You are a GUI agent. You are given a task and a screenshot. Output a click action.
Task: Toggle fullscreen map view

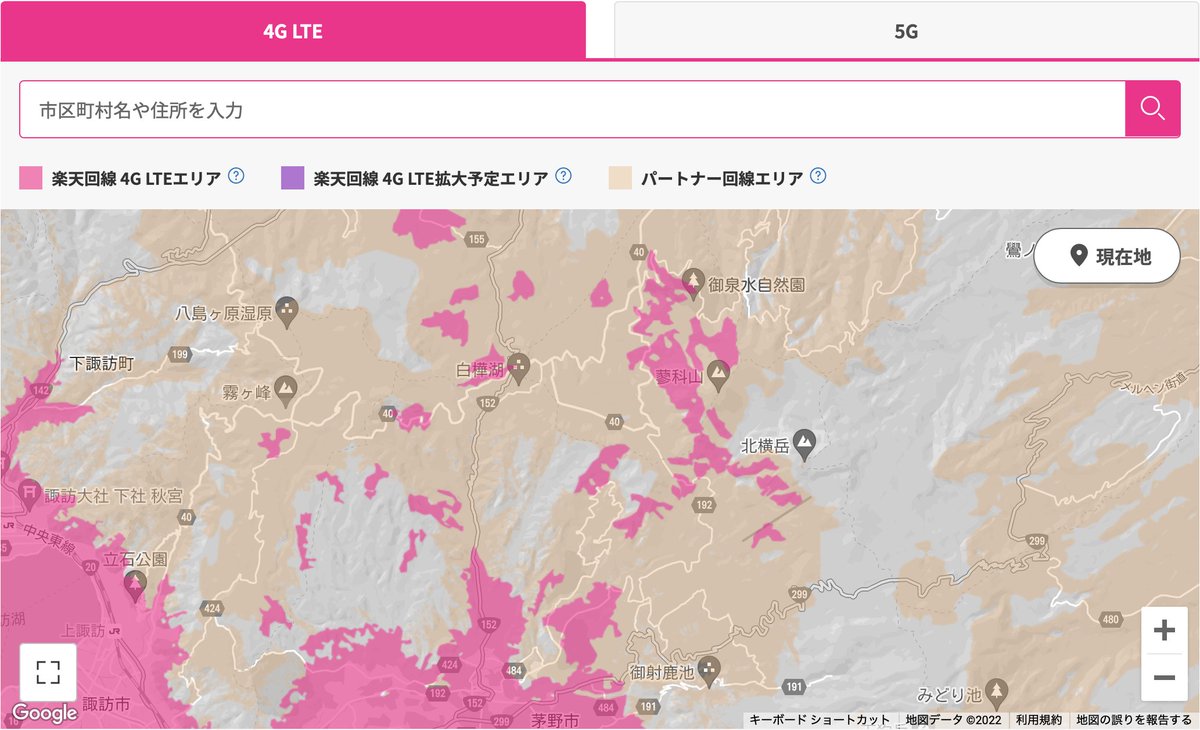click(48, 672)
